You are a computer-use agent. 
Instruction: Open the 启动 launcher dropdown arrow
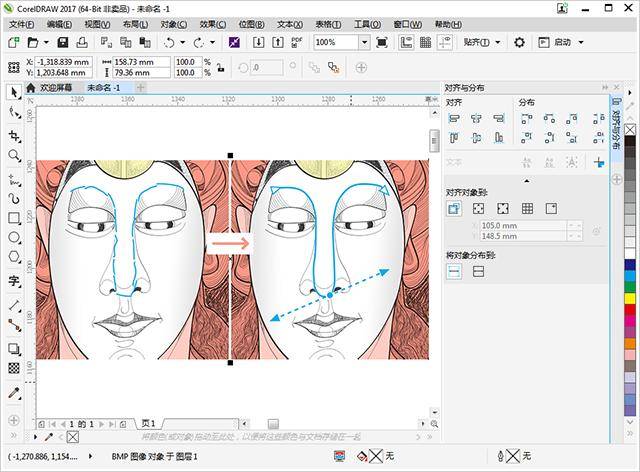pos(581,42)
